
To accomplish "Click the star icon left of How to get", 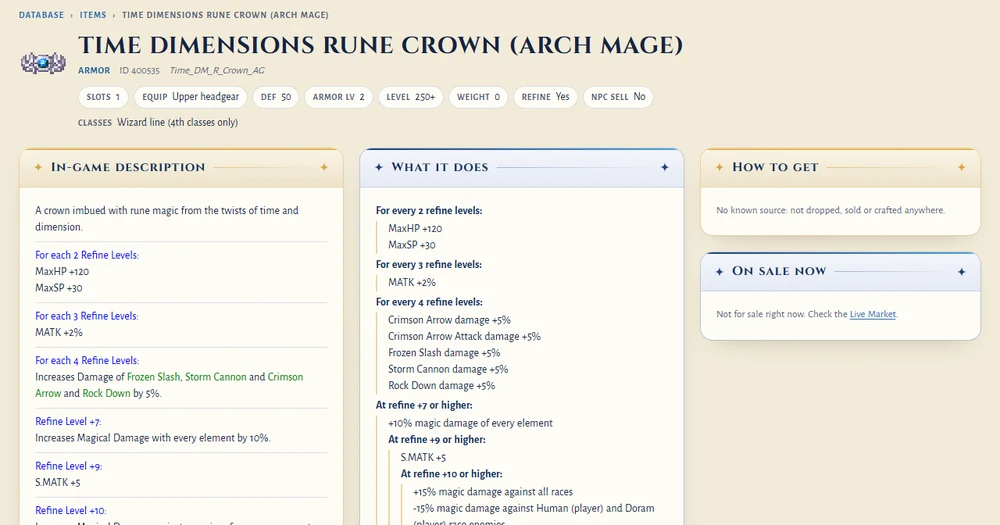I will point(719,167).
